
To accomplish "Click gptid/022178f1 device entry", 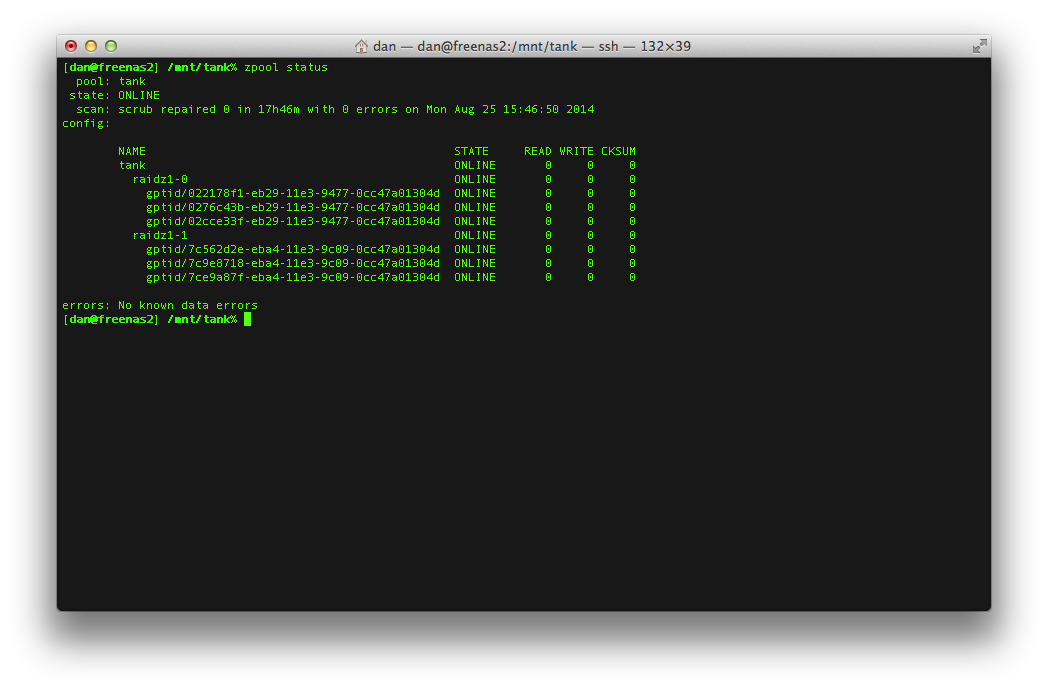I will coord(293,194).
